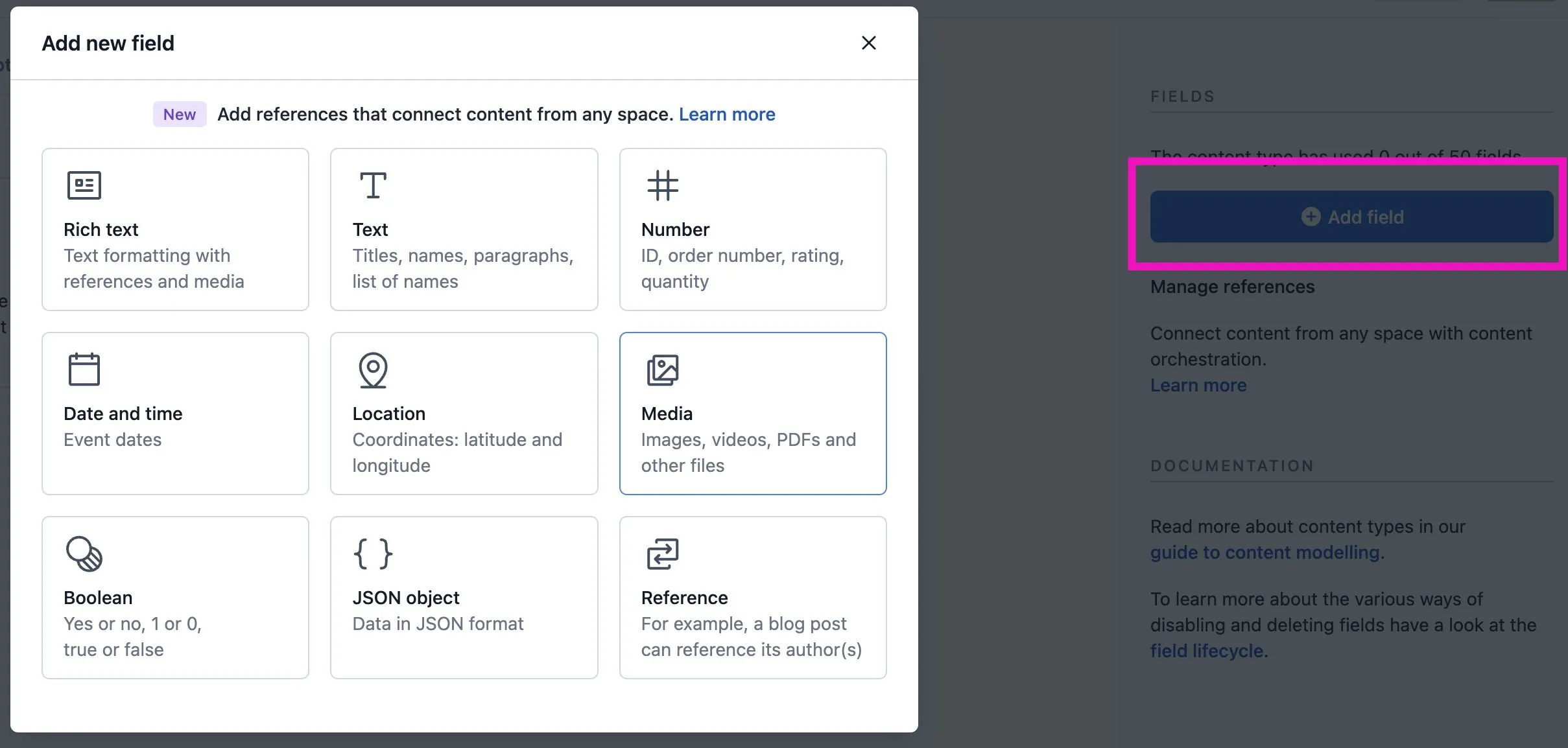Click the Boolean circles icon
The height and width of the screenshot is (748, 1568).
pos(84,554)
